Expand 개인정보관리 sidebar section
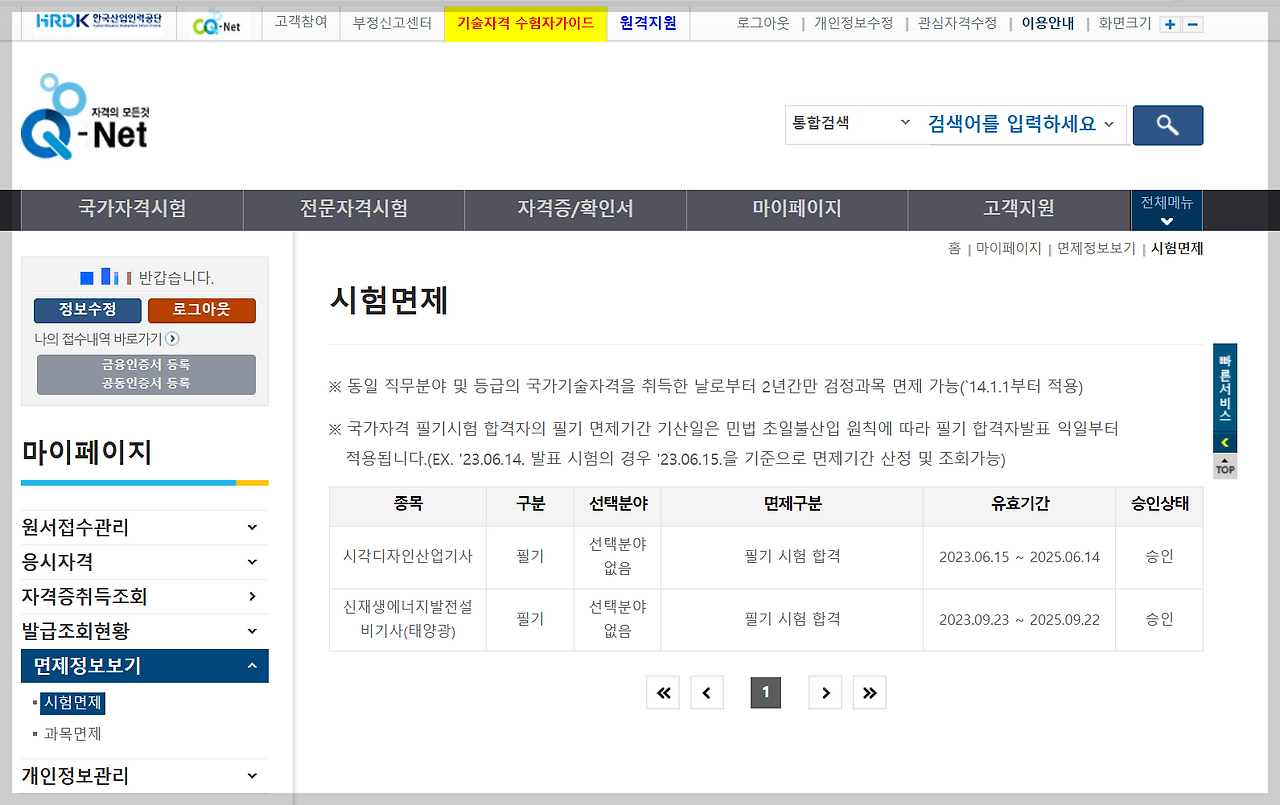1280x805 pixels. (145, 775)
